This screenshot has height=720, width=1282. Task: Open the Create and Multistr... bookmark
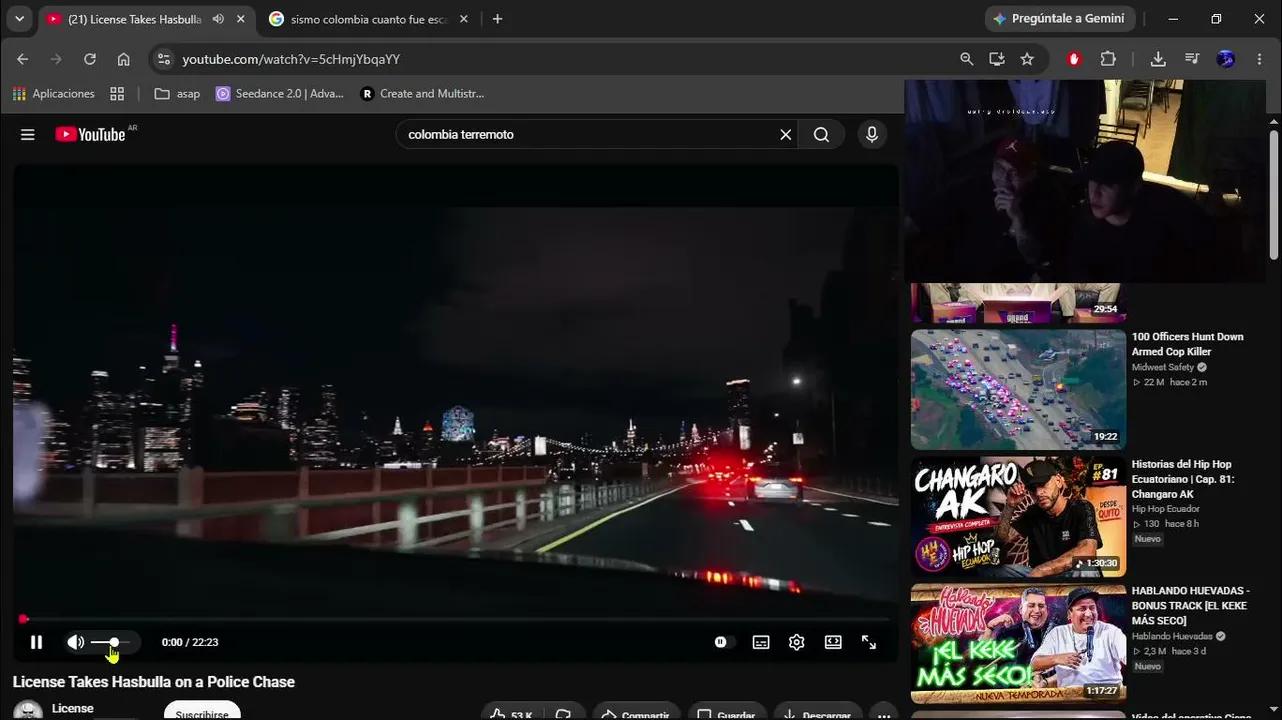422,93
